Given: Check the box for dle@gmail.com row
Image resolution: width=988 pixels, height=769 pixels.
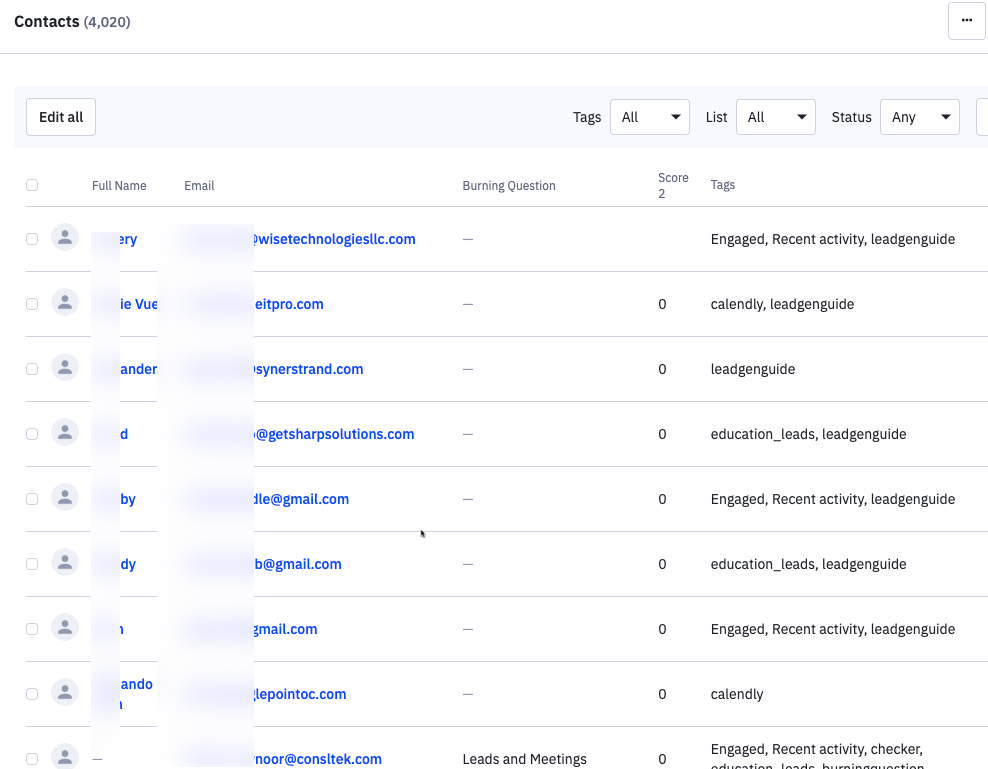Looking at the screenshot, I should point(32,499).
